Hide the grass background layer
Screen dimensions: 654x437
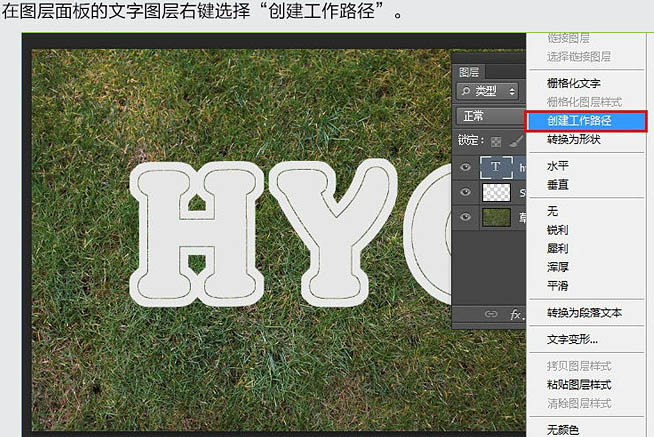(x=465, y=217)
